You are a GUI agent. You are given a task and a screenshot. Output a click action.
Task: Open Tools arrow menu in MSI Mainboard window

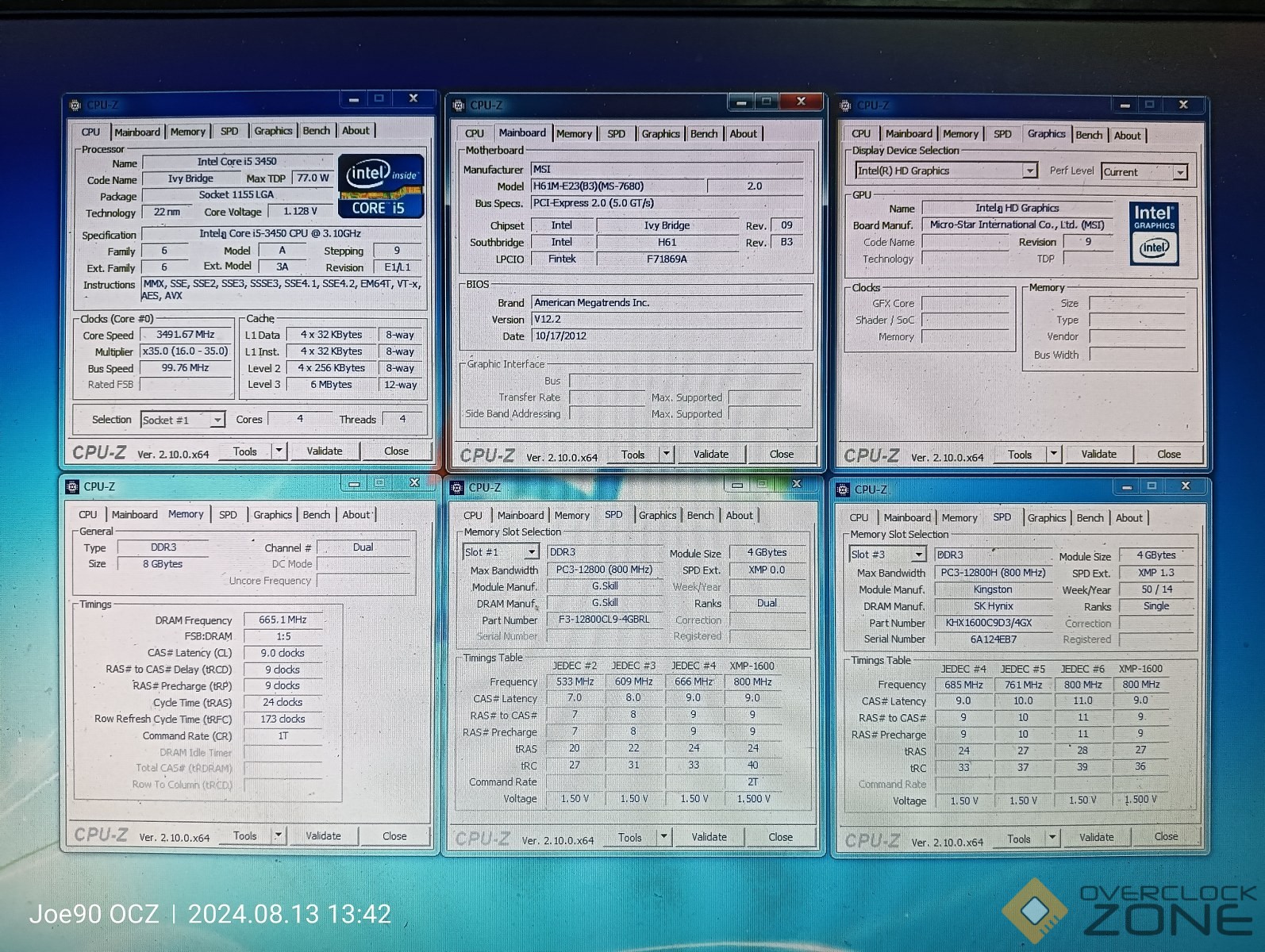pos(667,454)
